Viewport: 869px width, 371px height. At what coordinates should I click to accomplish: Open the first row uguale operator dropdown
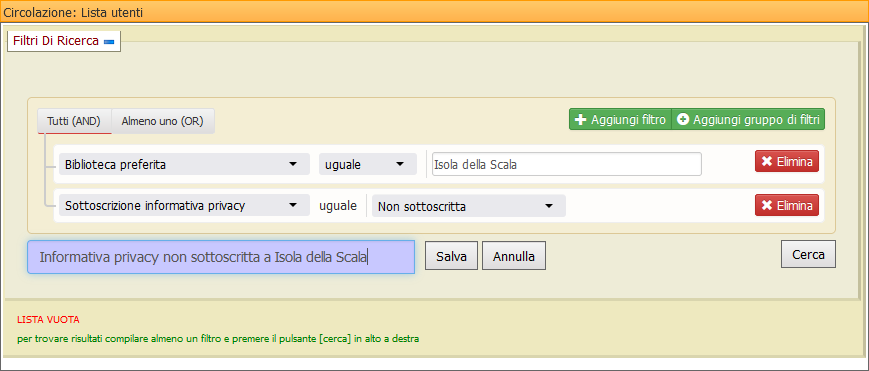pos(367,164)
